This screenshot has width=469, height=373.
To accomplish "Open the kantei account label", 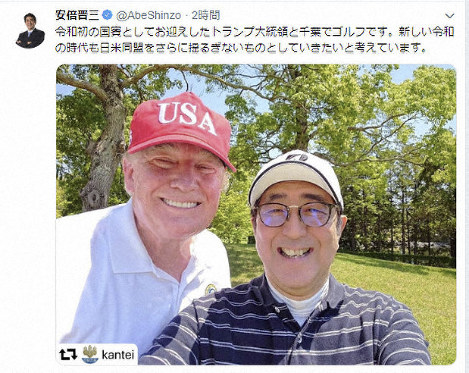I will 118,354.
